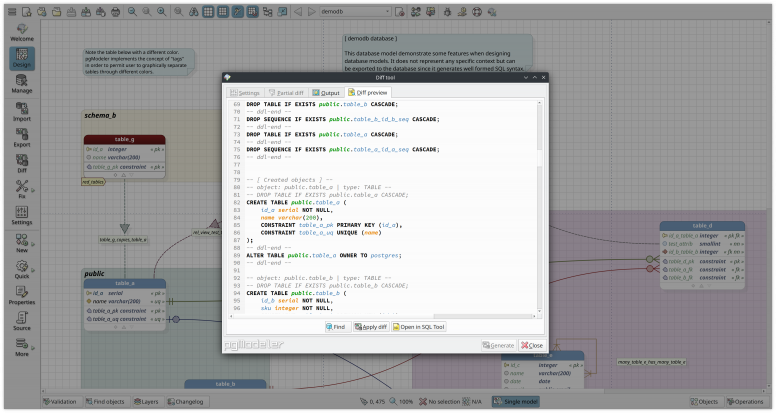Viewport: 776px width, 413px height.
Task: Click the Quick actions sidebar icon
Action: click(22, 270)
